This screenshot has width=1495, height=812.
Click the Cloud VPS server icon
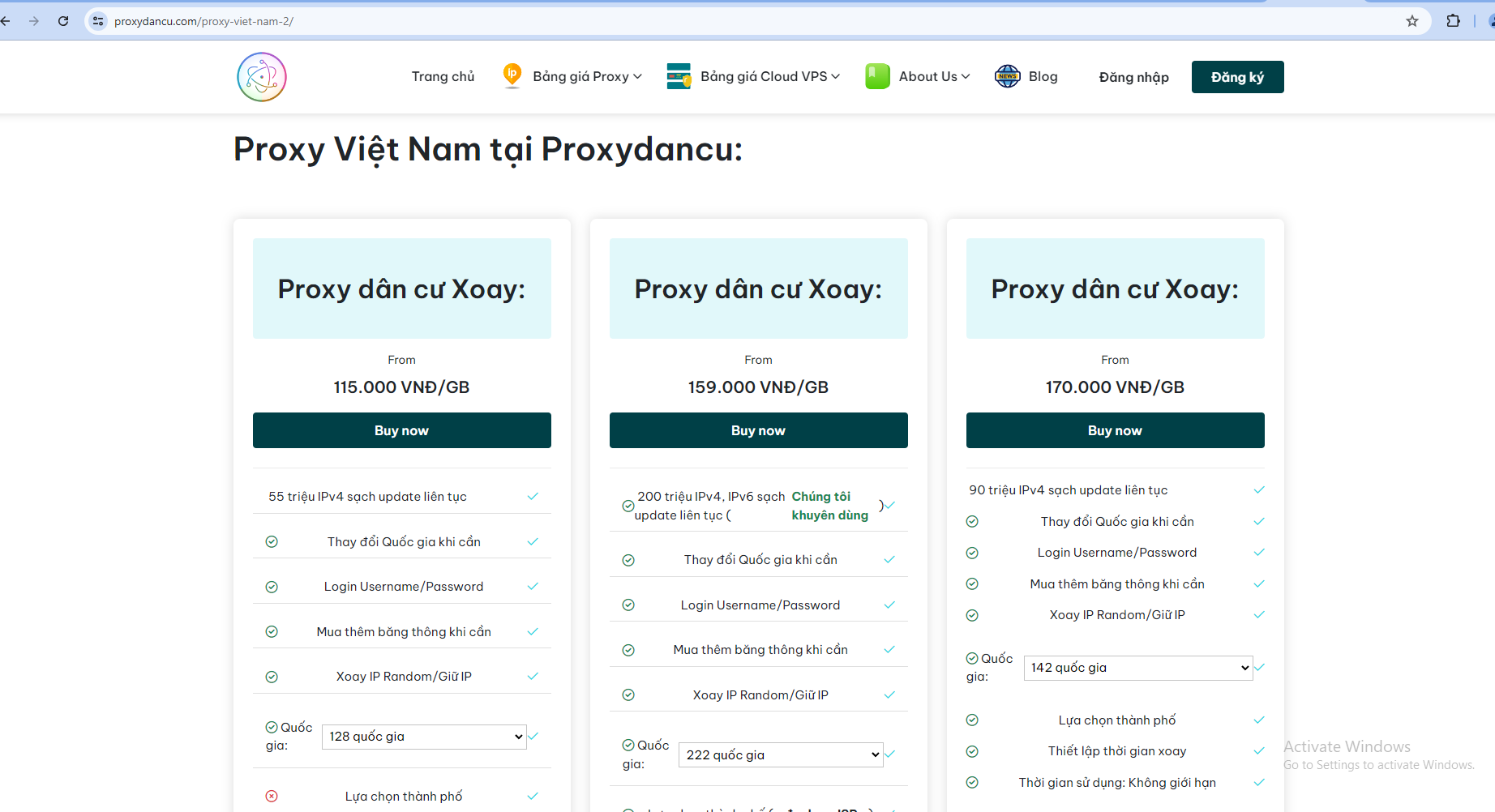[679, 76]
